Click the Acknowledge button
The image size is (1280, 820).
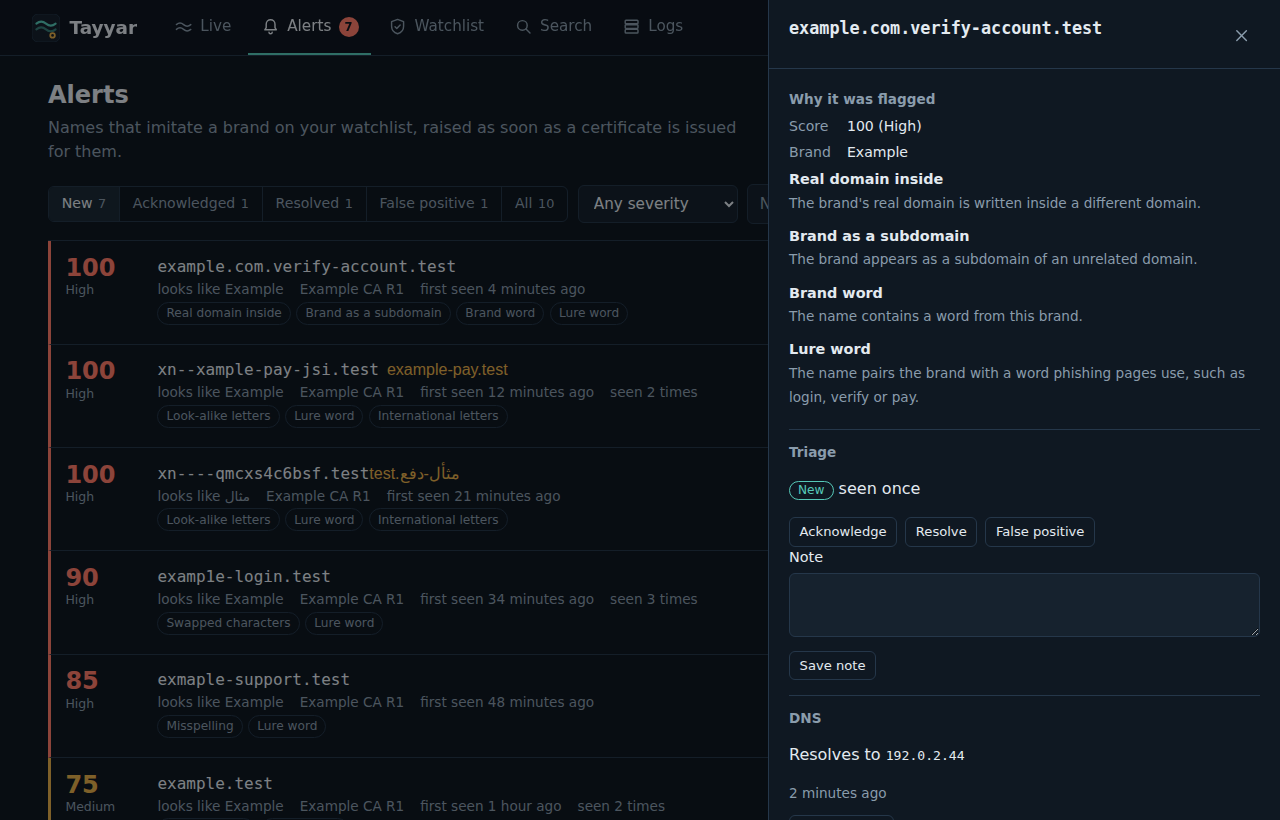click(843, 532)
